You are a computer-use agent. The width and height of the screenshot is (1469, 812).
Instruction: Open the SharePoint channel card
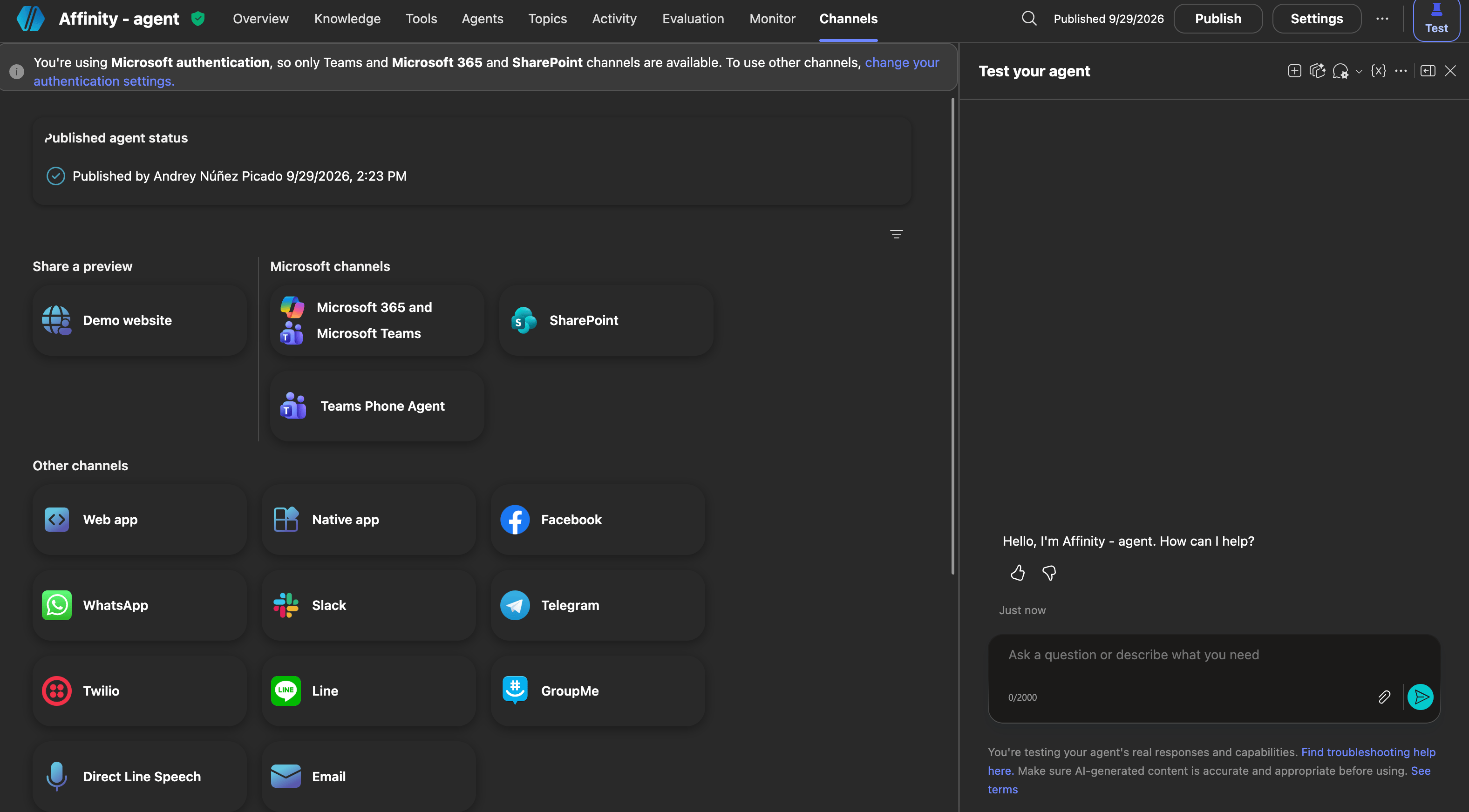(606, 320)
